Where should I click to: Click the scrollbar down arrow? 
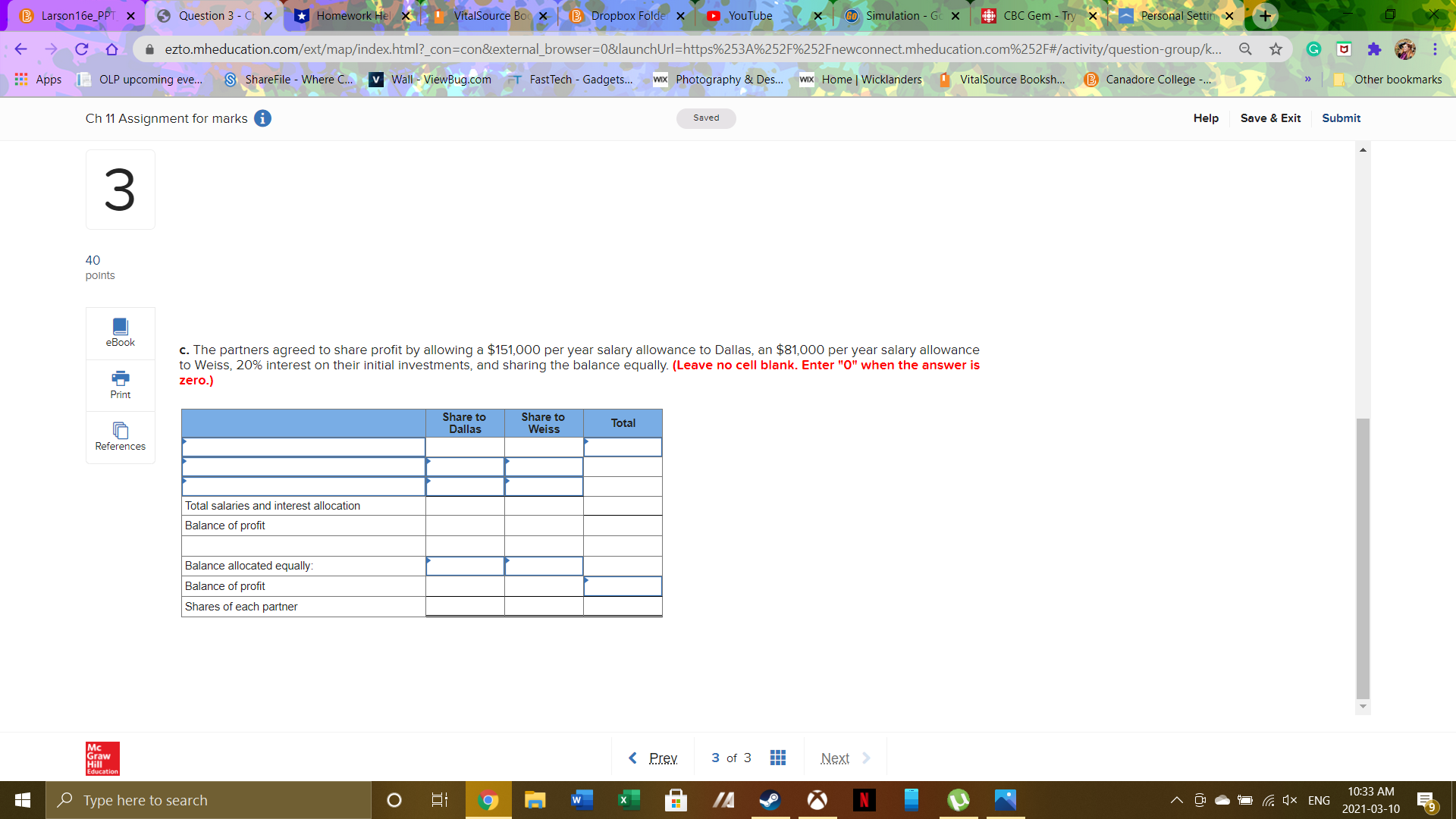pos(1363,706)
